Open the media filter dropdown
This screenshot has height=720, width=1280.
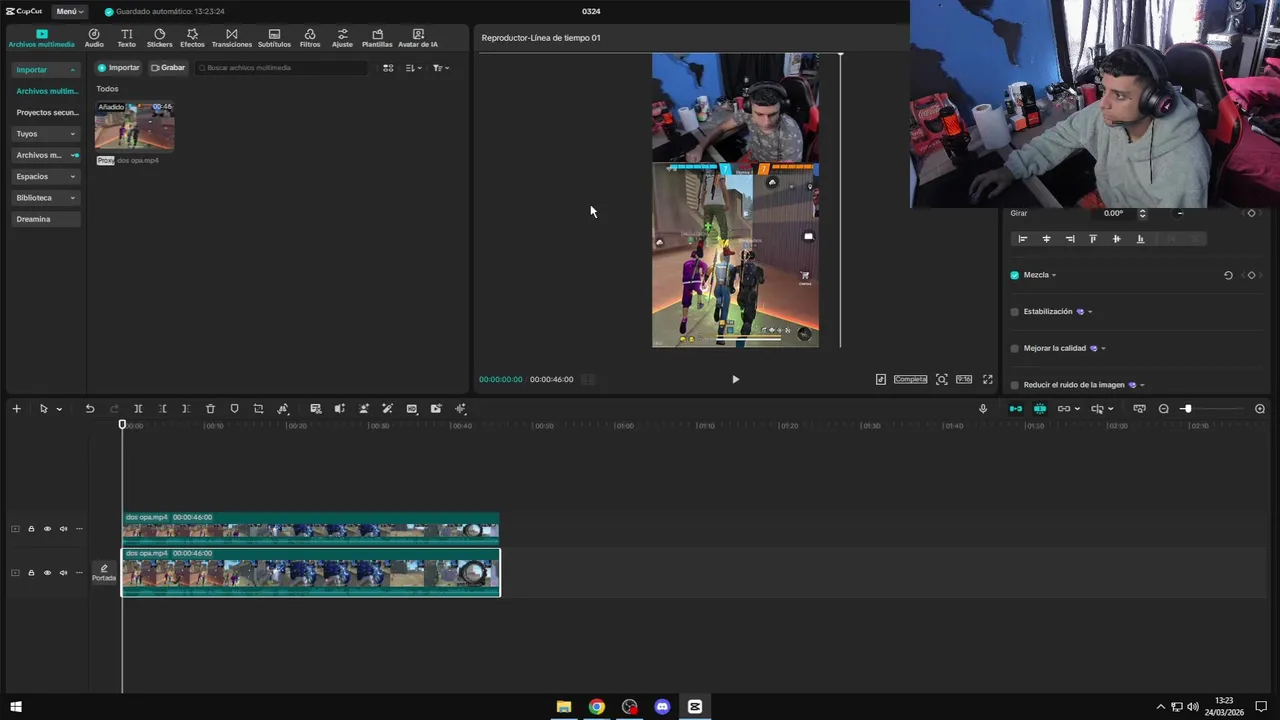441,68
